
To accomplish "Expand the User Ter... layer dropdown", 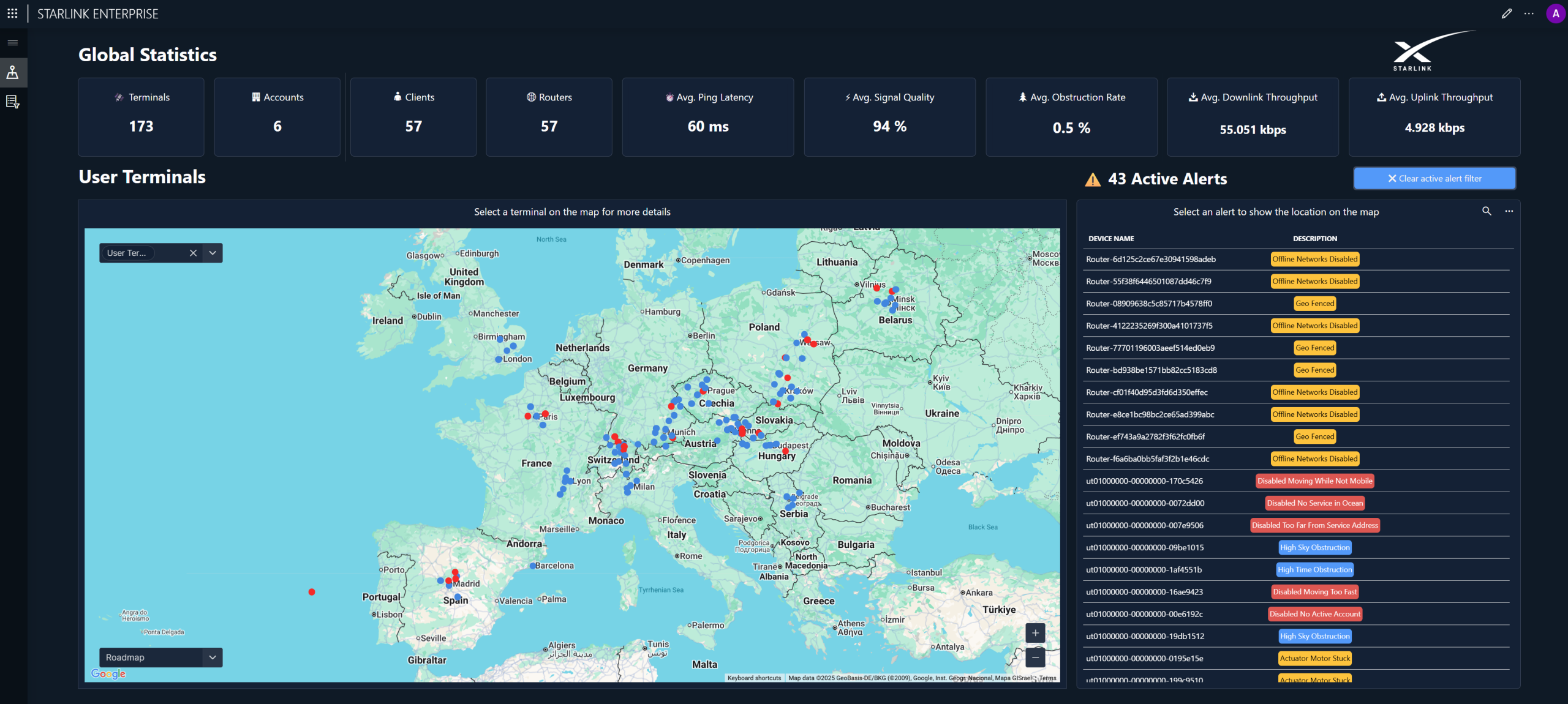I will [x=213, y=253].
